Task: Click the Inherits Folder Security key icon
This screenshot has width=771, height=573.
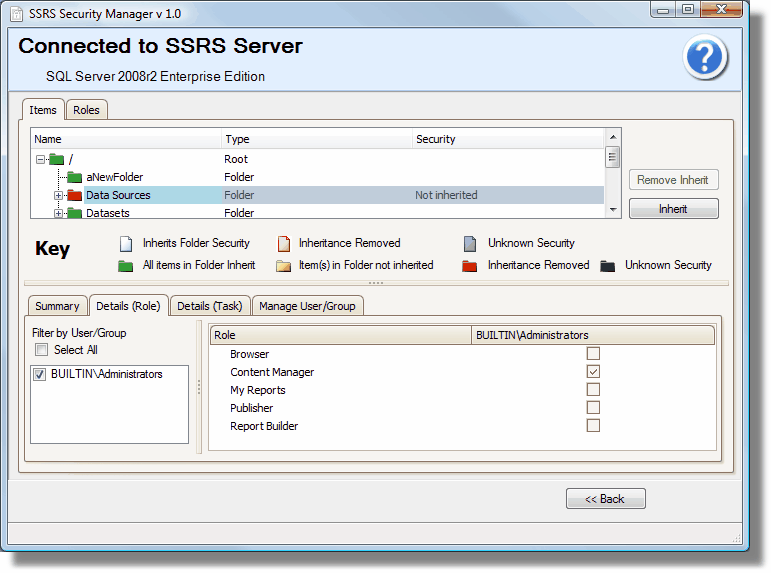Action: tap(126, 243)
